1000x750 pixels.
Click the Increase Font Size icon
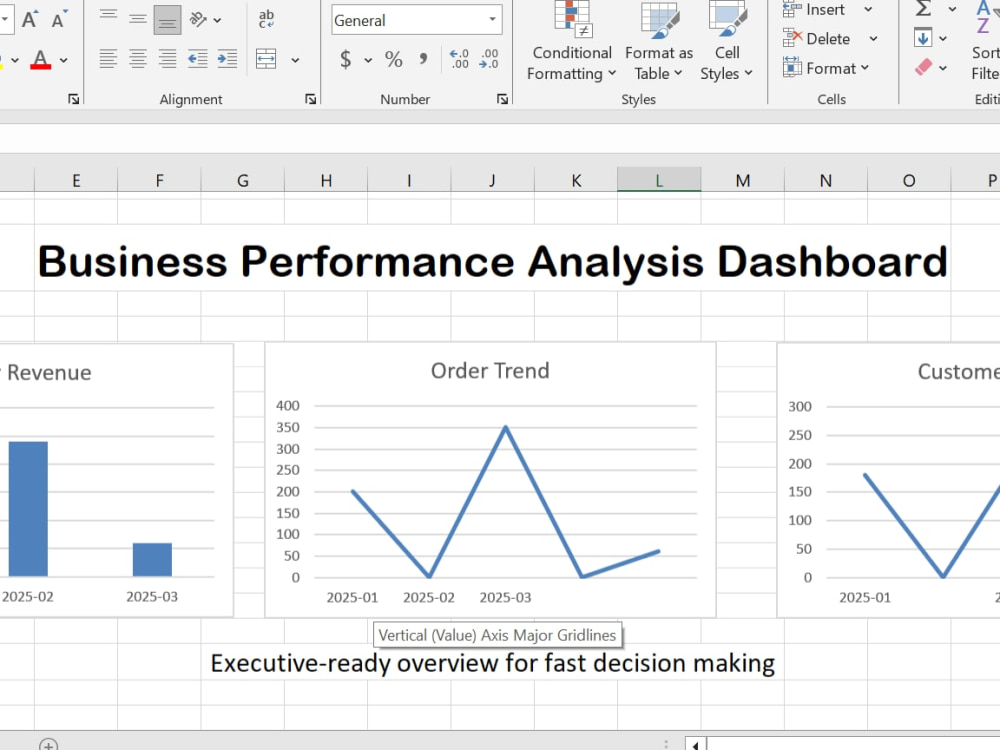tap(29, 20)
